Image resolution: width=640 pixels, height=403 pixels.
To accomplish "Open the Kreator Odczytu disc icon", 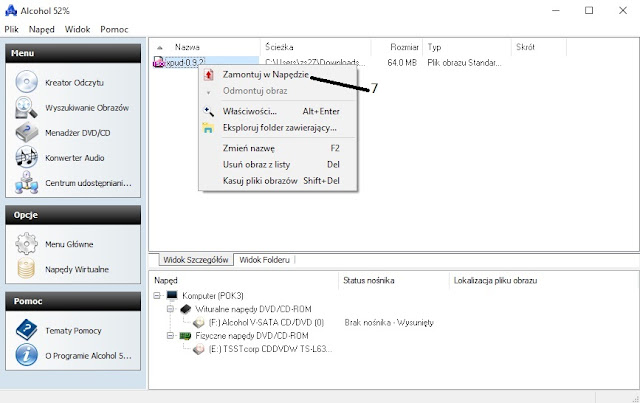I will coord(27,82).
